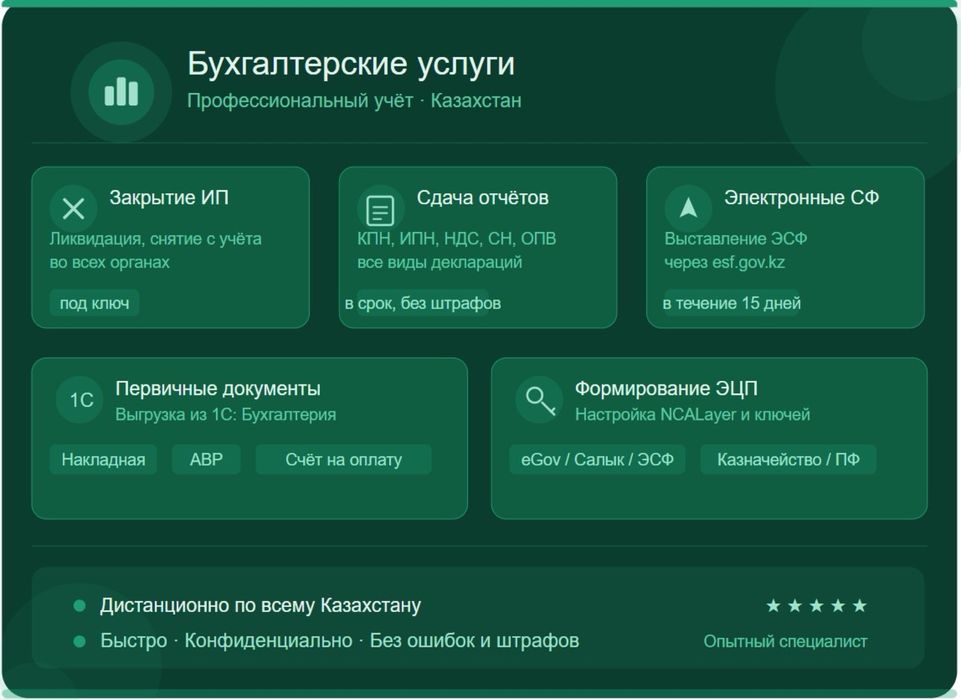Select the под ключ tag
This screenshot has height=700, width=961.
(x=94, y=303)
